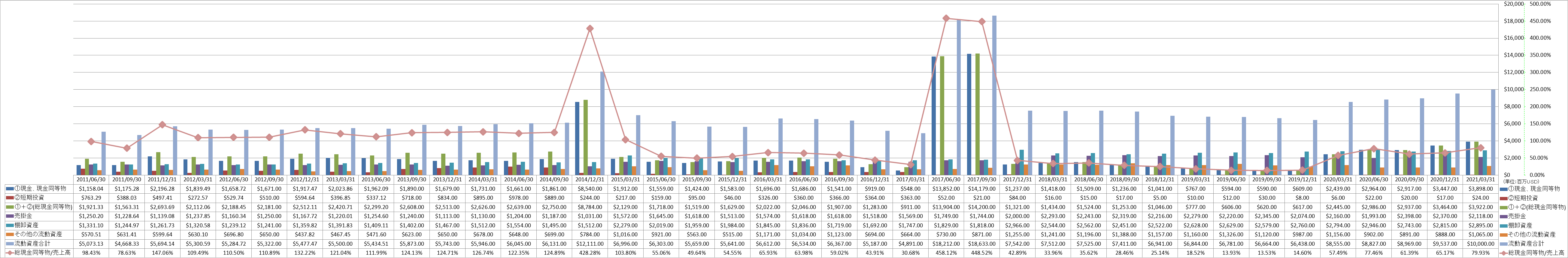Image resolution: width=1568 pixels, height=258 pixels.
Task: Click the 458.12% ratio cell
Action: (x=946, y=253)
